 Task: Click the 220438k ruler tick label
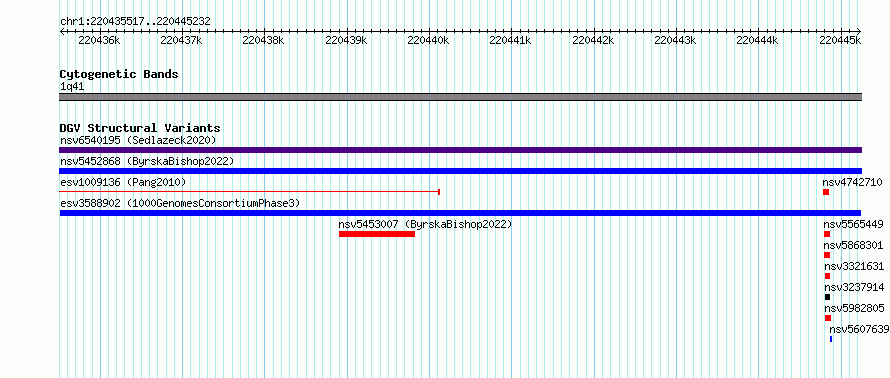click(263, 40)
